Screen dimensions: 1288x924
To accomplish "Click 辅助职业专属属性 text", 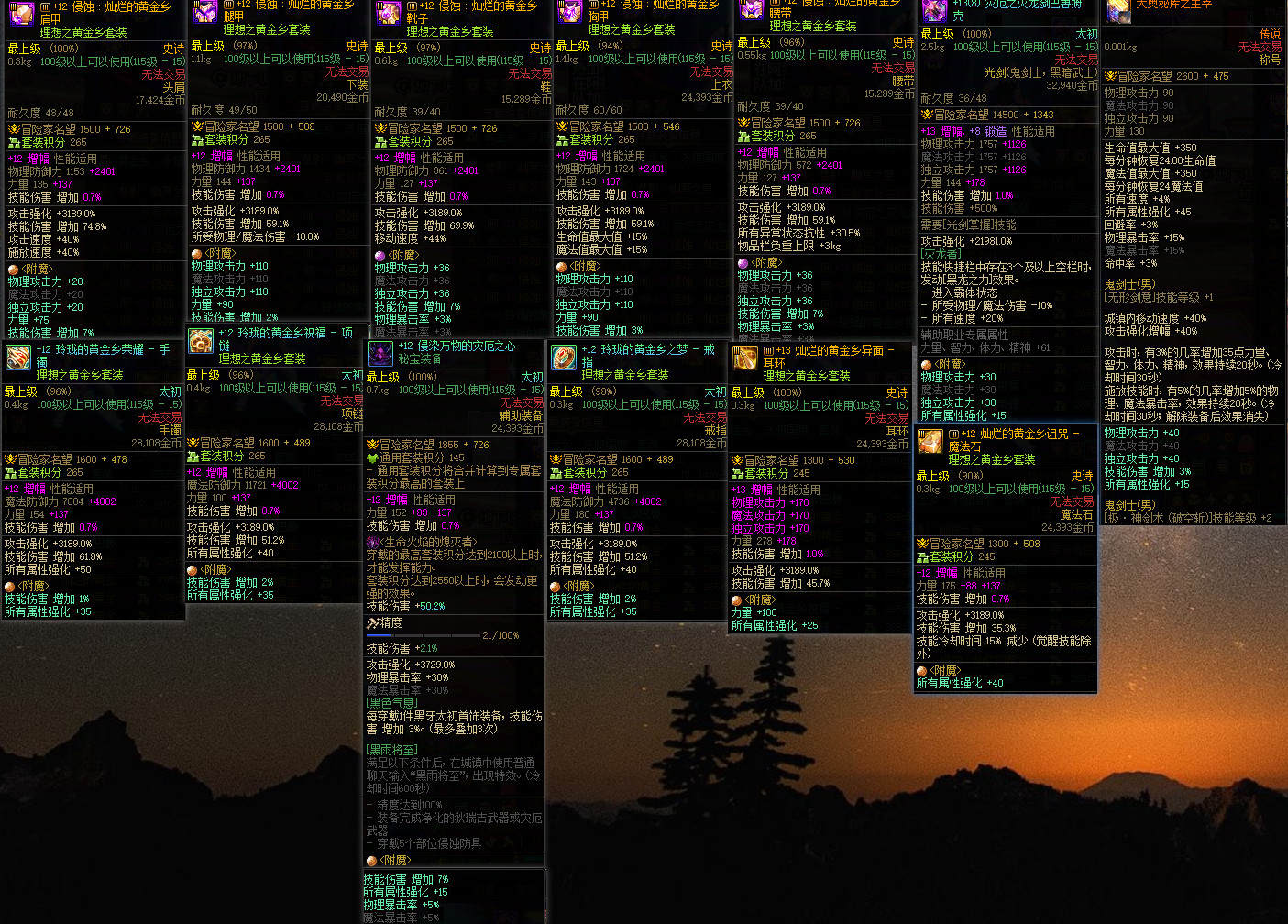I will coord(964,335).
